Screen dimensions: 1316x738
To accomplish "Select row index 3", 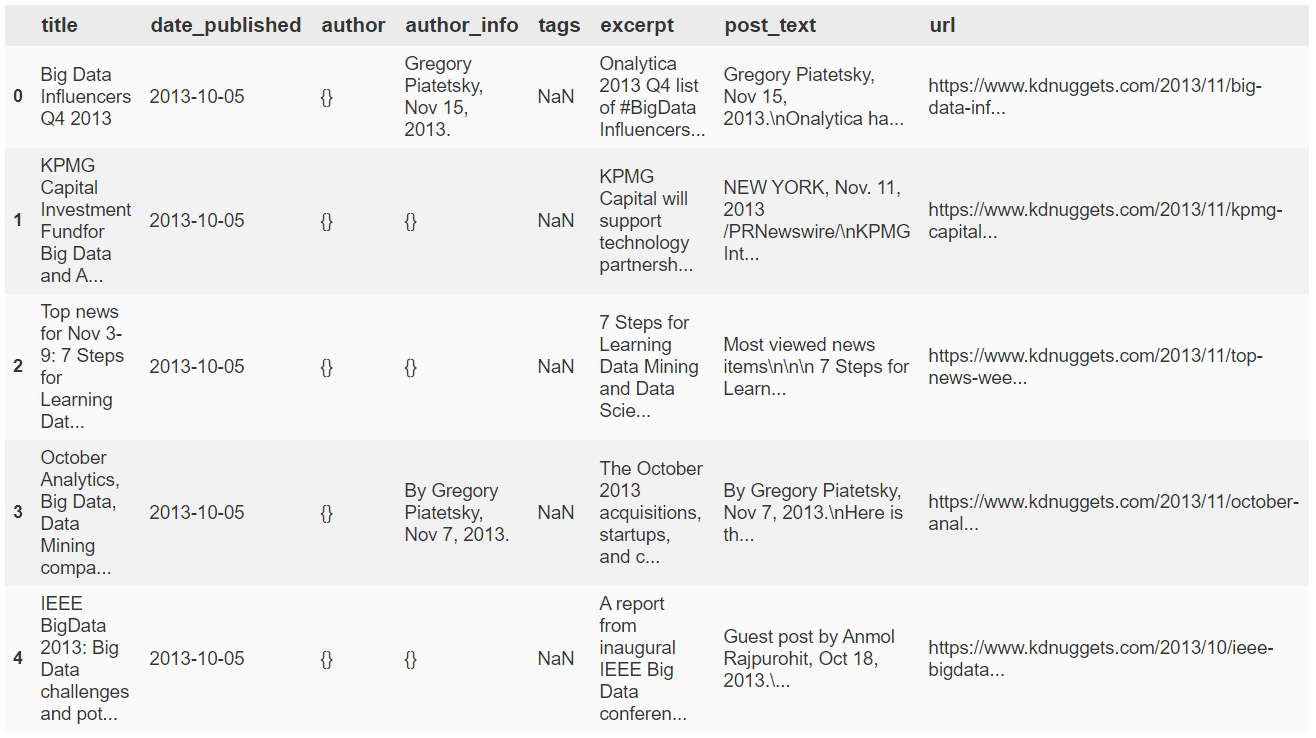I will point(17,513).
